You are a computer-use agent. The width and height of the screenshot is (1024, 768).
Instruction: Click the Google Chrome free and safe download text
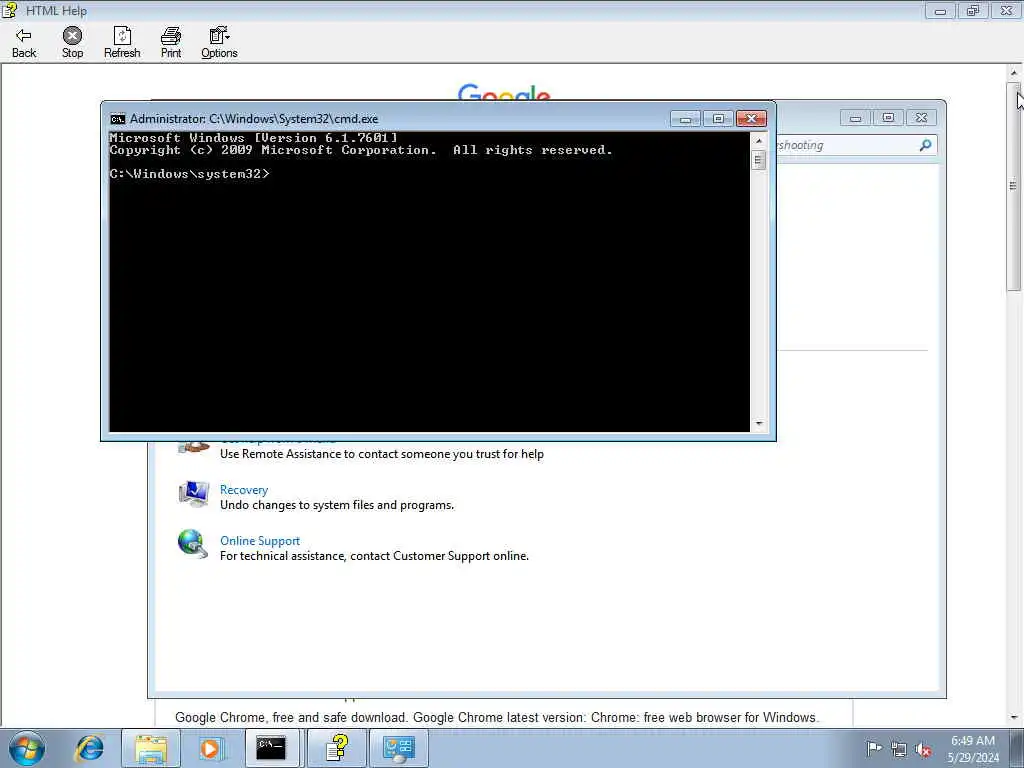point(497,717)
